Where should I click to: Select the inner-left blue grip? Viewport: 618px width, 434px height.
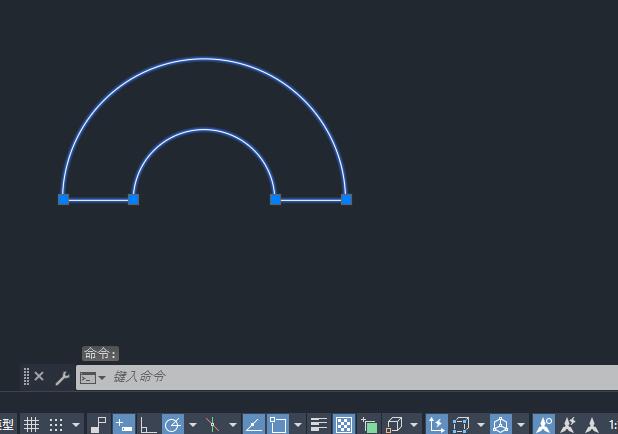click(x=134, y=199)
